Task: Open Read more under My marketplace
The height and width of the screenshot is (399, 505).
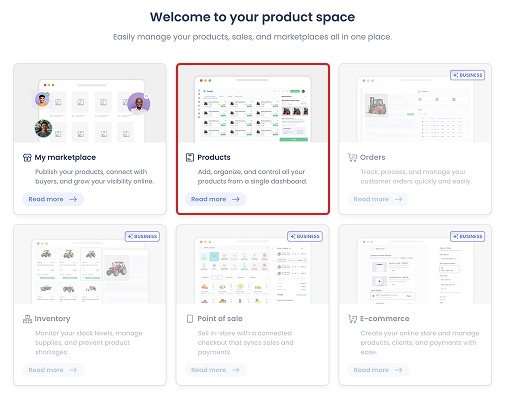Action: pos(53,199)
